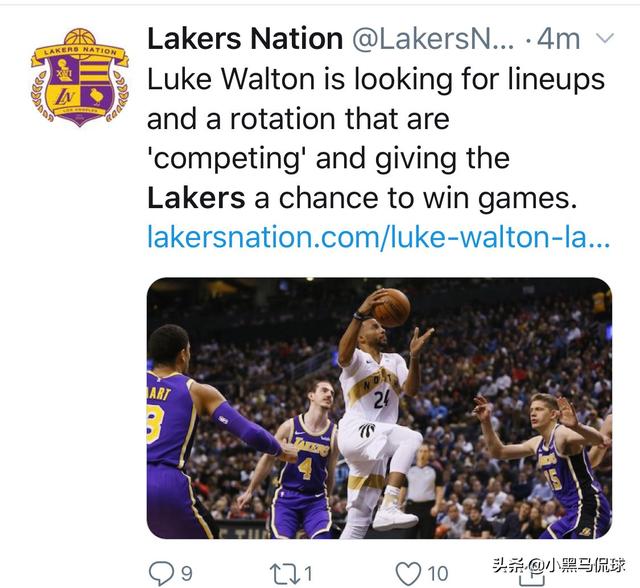Click the reply speech bubble icon

point(161,573)
